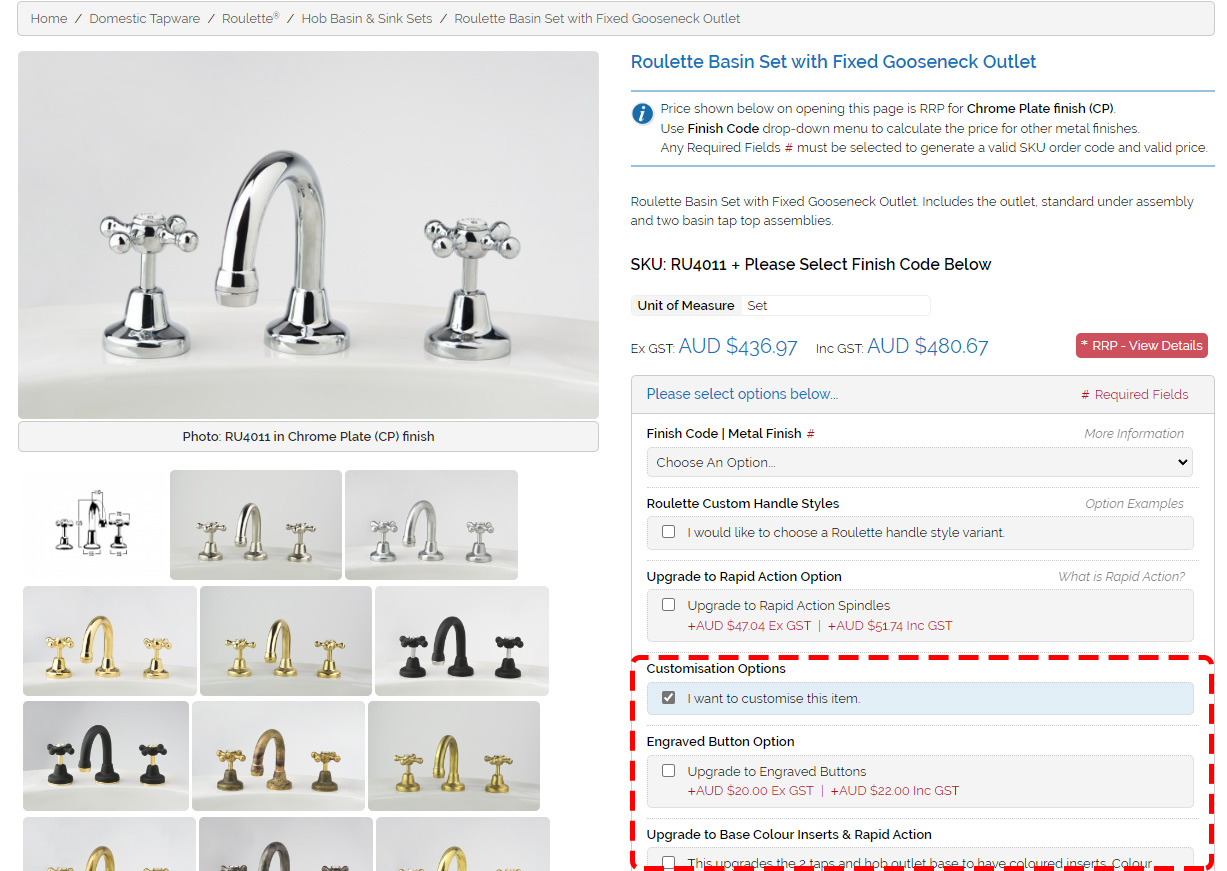Go to Home breadcrumb
This screenshot has height=871, width=1227.
tap(49, 19)
